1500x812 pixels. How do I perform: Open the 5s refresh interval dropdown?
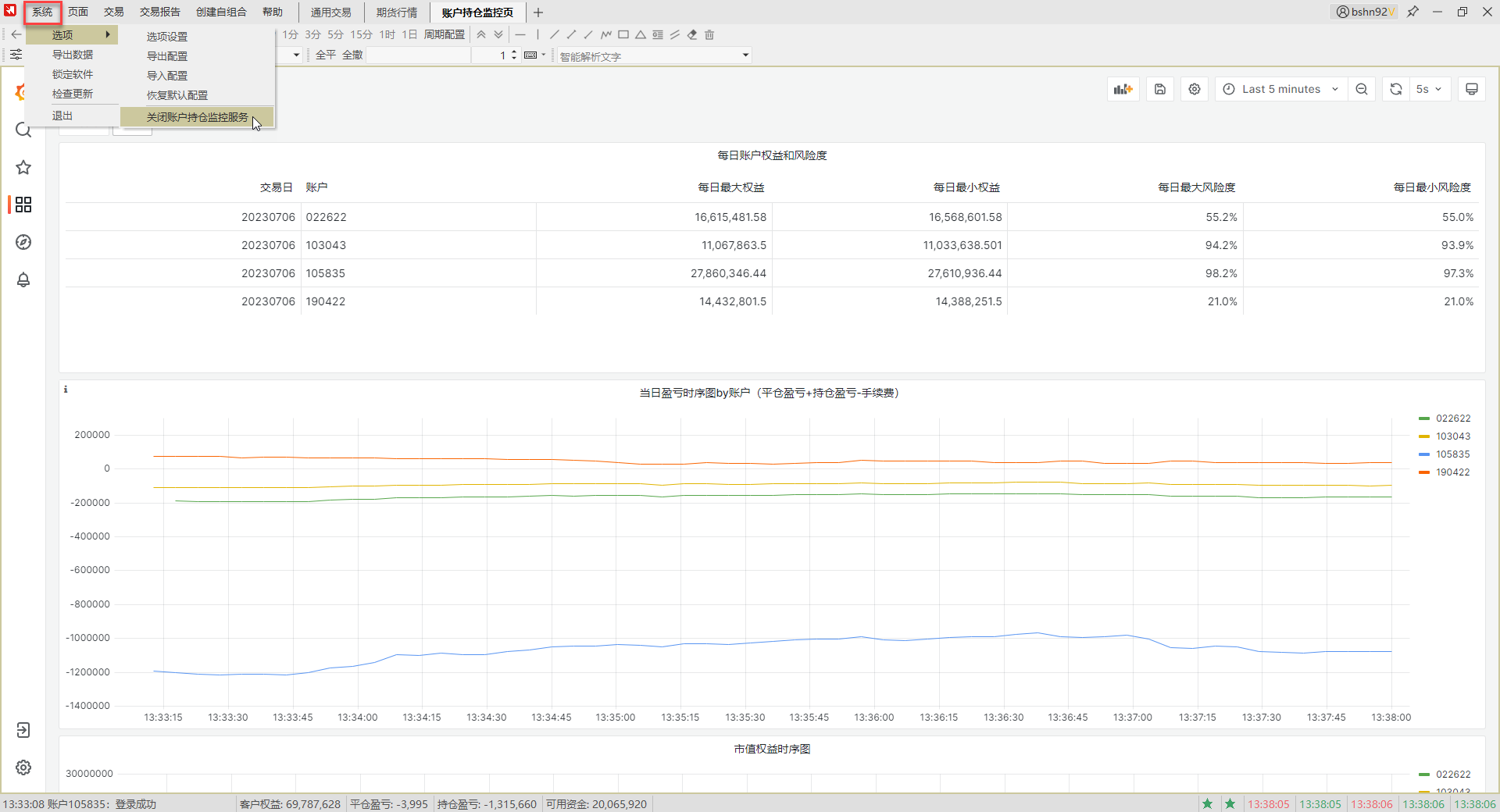(1429, 89)
